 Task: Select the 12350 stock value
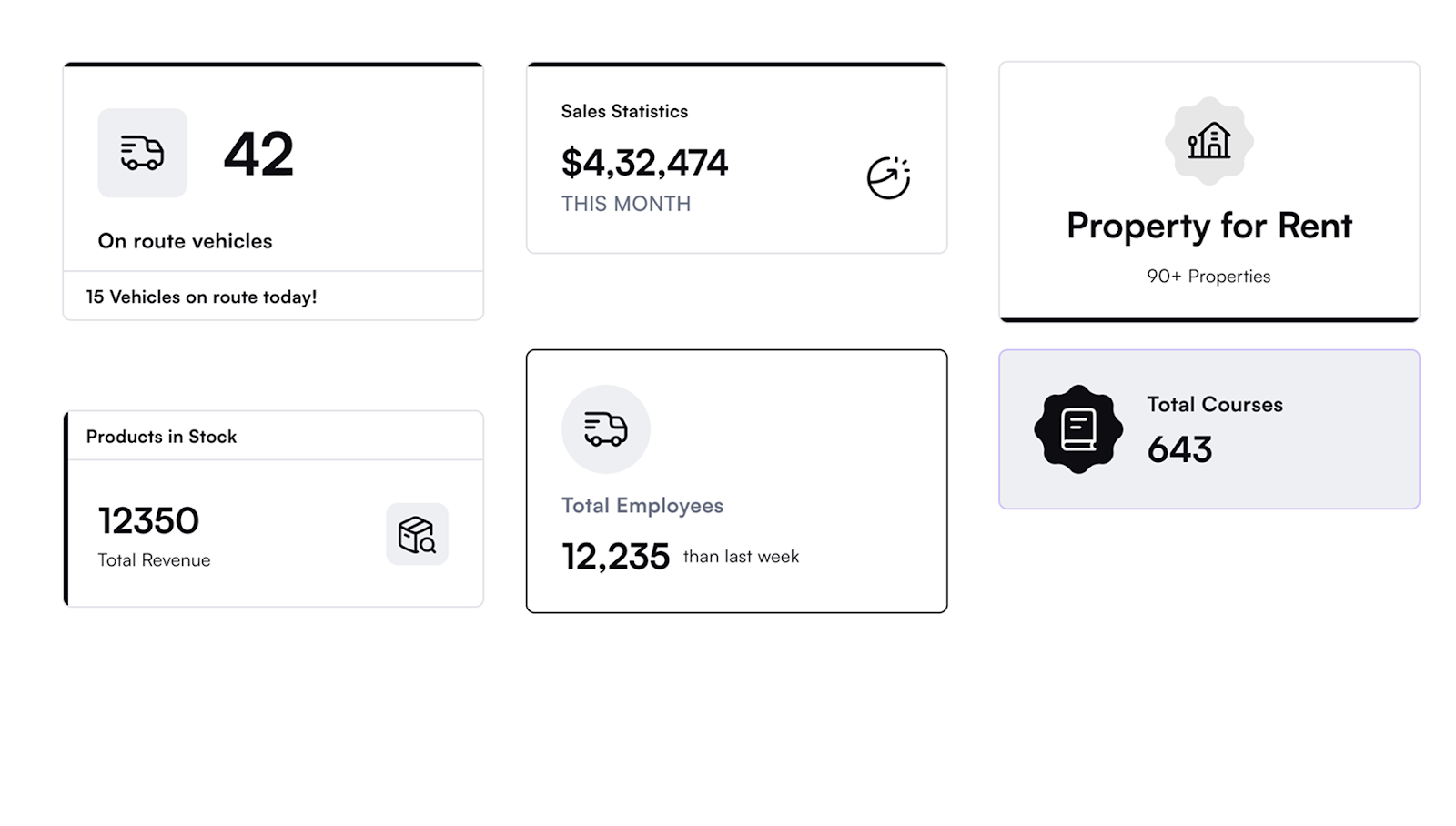(148, 520)
